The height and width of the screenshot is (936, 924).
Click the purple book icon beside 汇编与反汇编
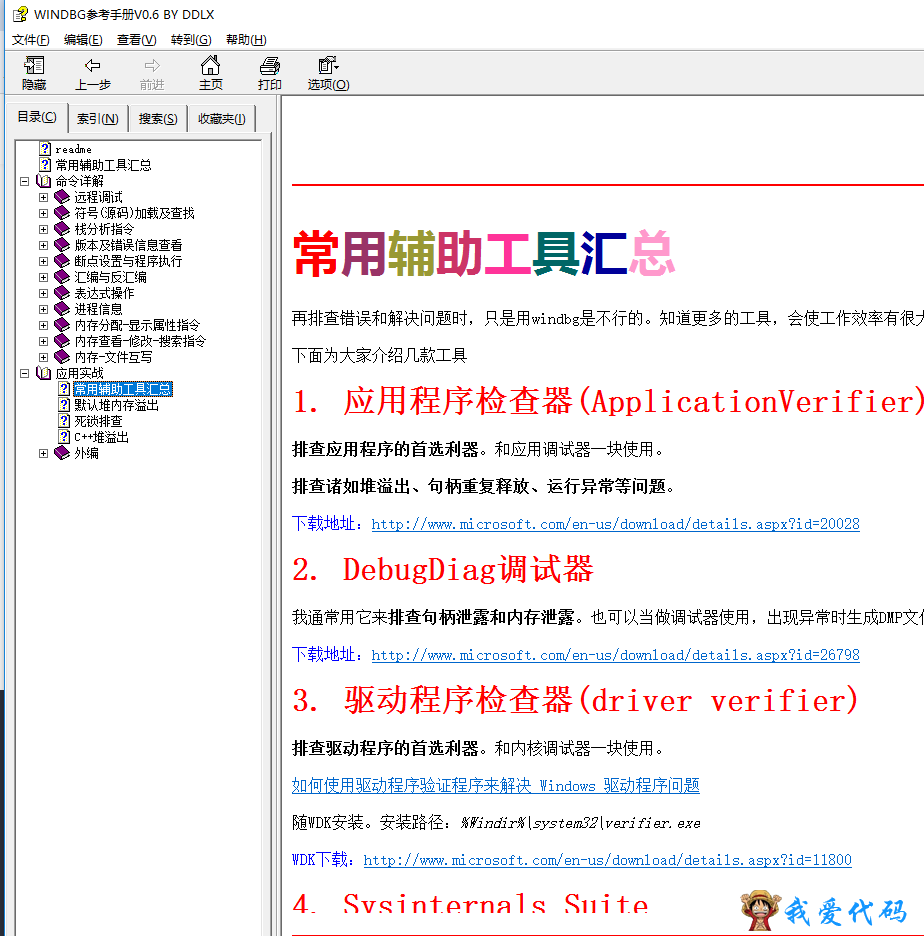(x=62, y=277)
